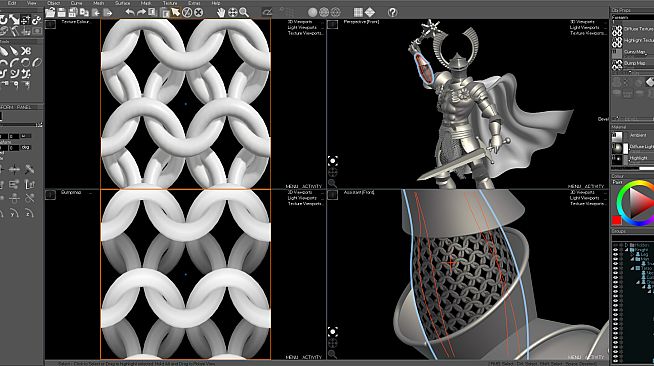Toggle eye visibility for Man group
This screenshot has width=654, height=366.
(615, 259)
